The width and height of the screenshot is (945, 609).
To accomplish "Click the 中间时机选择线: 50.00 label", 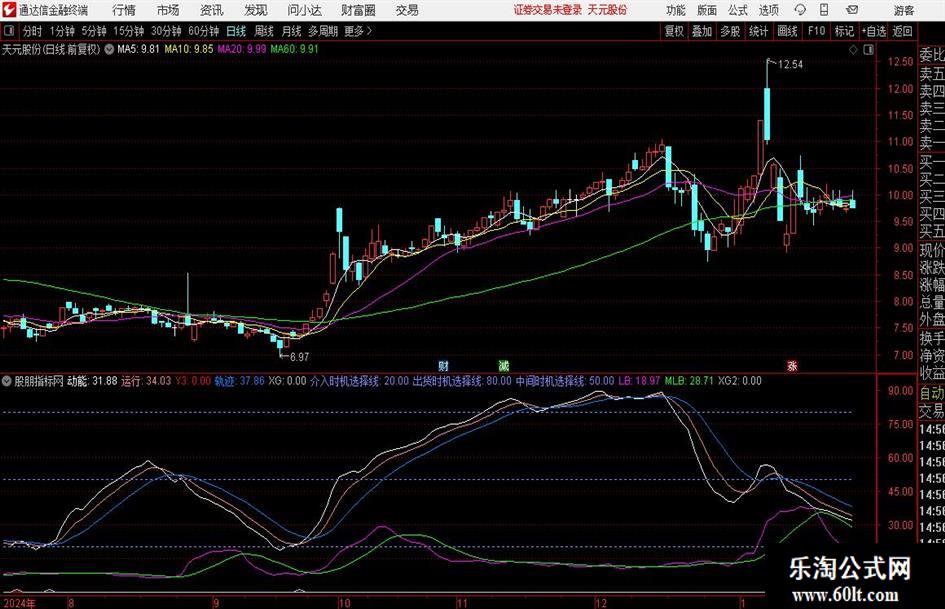I will (565, 381).
